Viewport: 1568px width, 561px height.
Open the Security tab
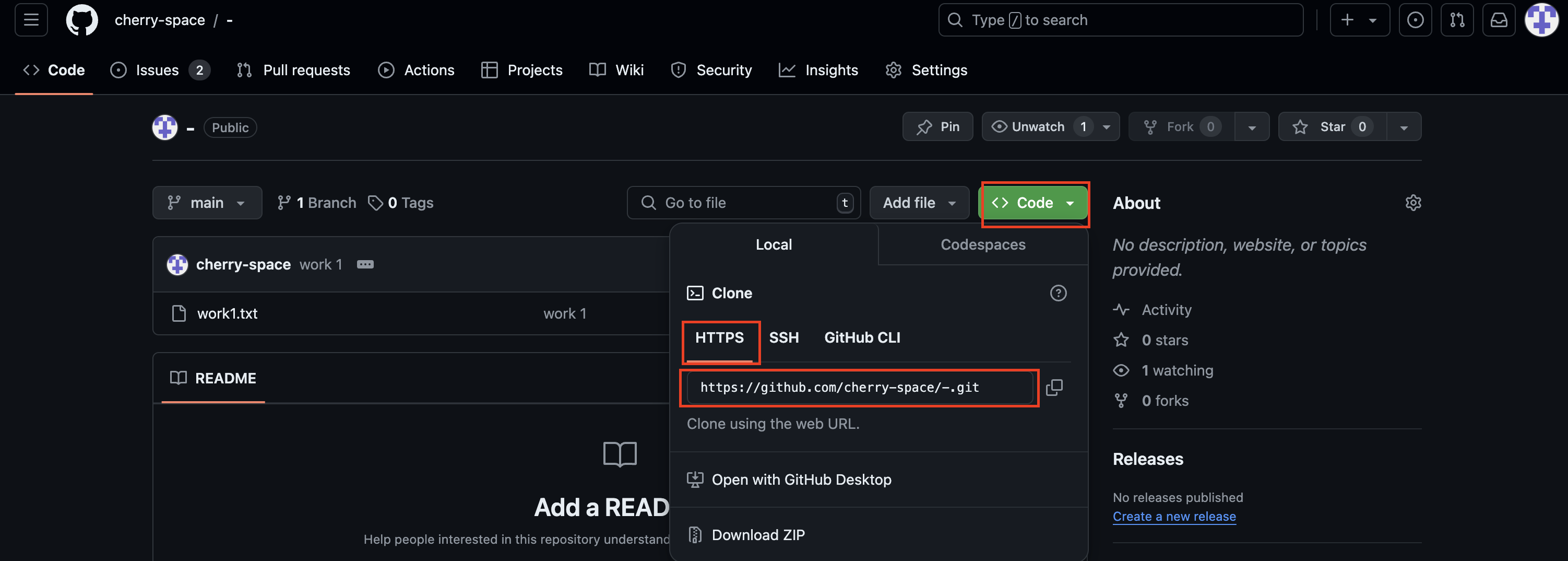[711, 70]
